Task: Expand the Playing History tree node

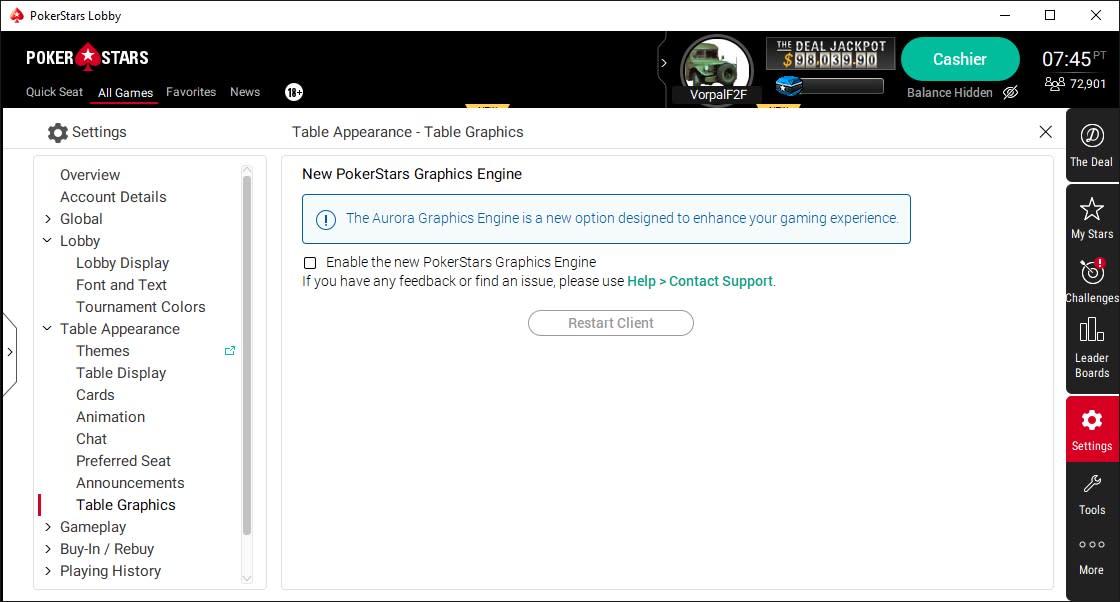Action: point(48,571)
